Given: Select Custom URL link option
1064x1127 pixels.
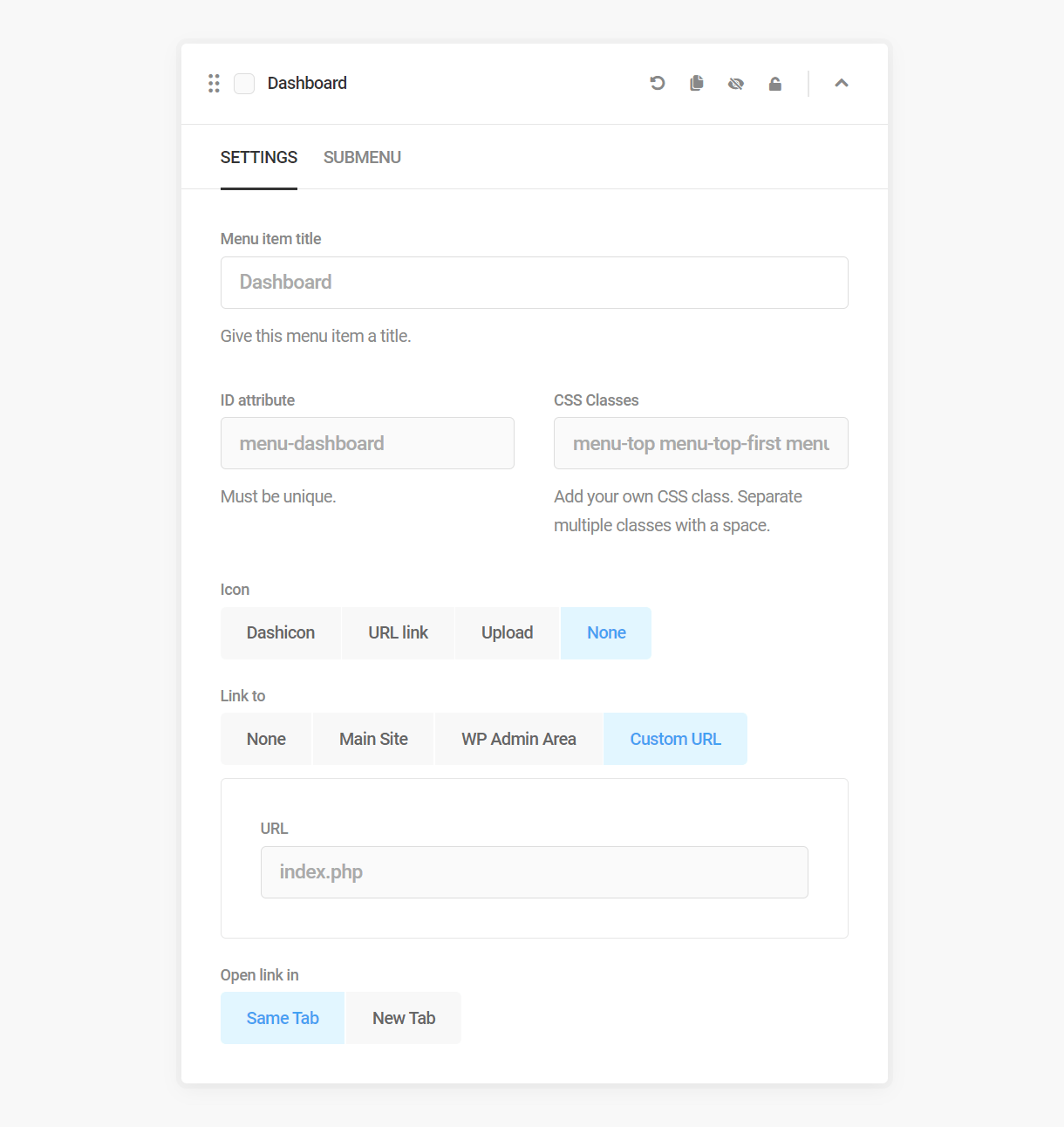Looking at the screenshot, I should tap(676, 739).
